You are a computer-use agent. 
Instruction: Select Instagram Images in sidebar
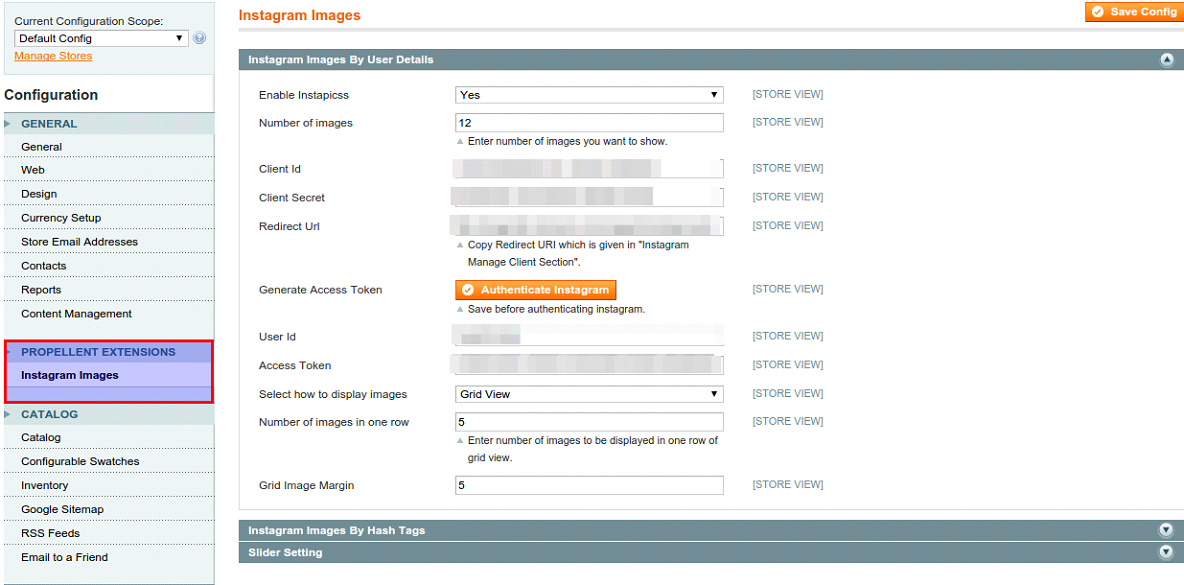click(109, 375)
